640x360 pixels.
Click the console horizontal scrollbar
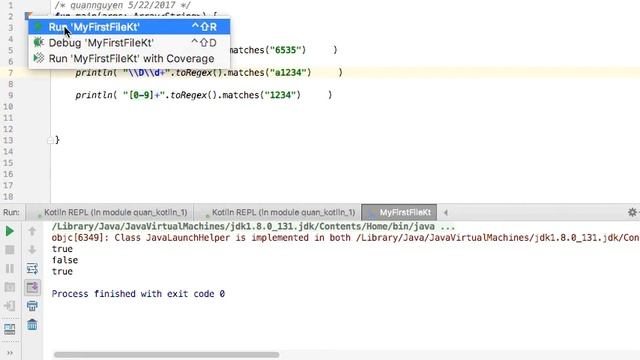pos(167,355)
